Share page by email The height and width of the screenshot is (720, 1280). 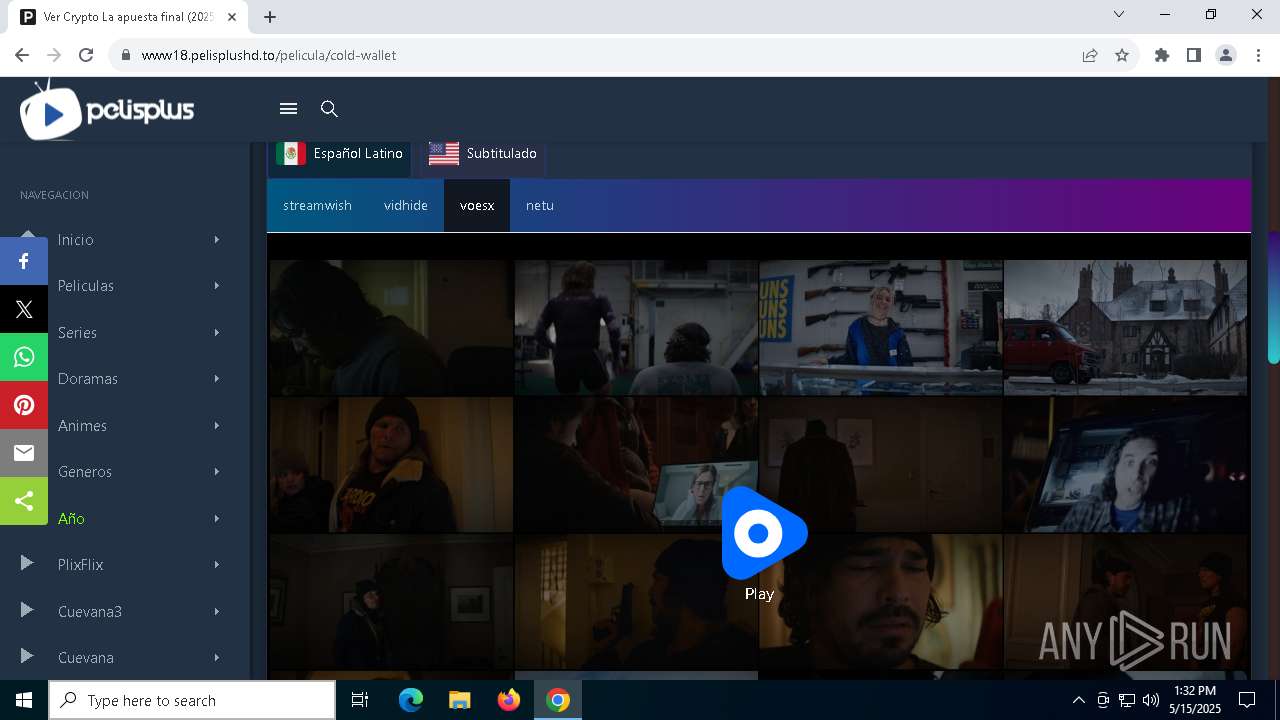[x=24, y=453]
